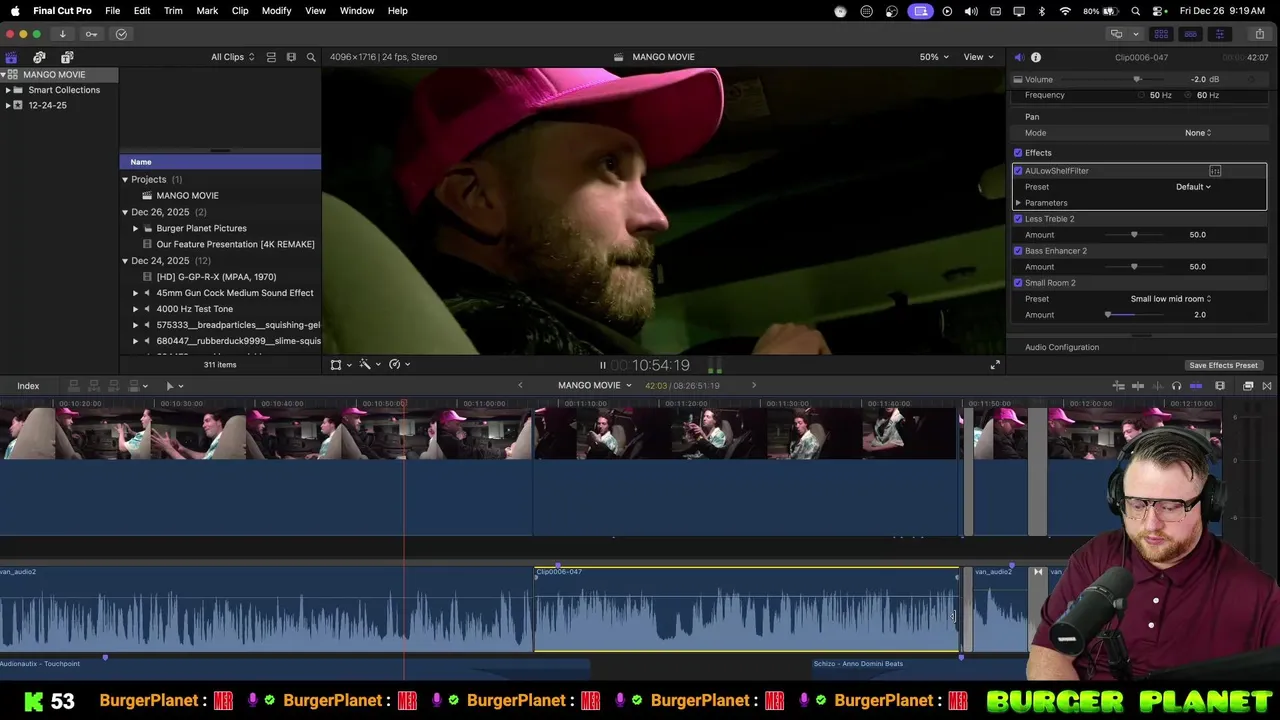
Task: Show the Photos and Audio sidebar
Action: [x=39, y=57]
